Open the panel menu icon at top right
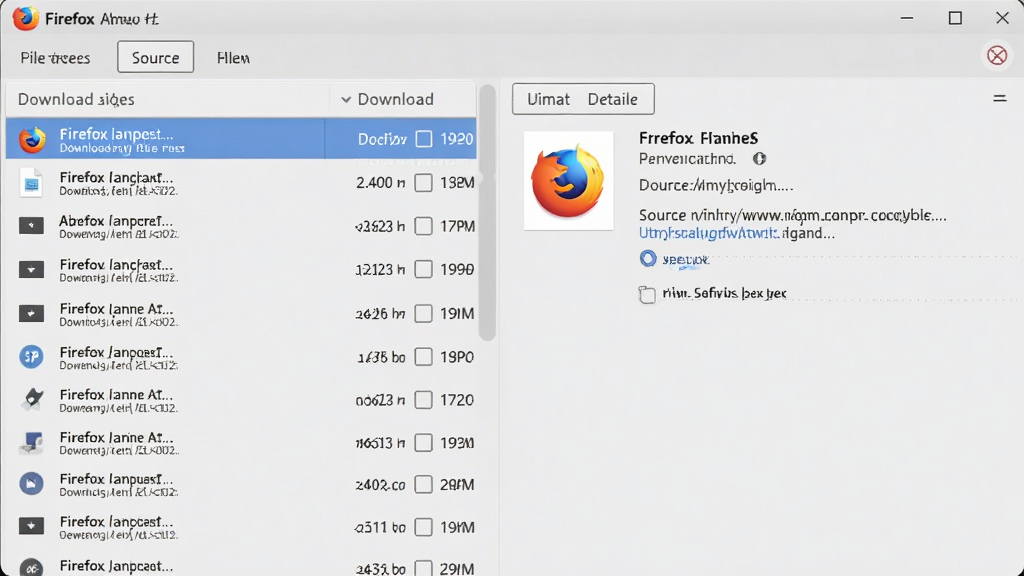This screenshot has width=1024, height=576. 999,99
